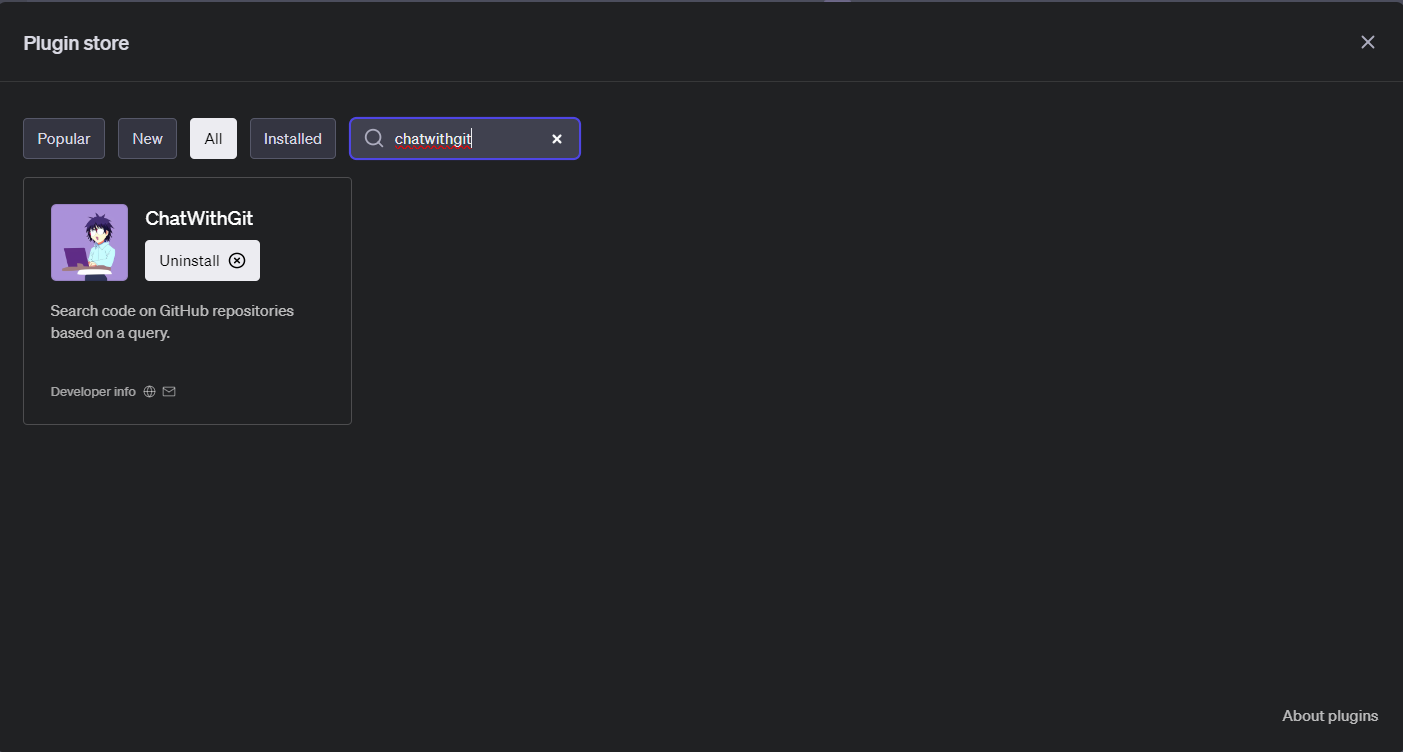This screenshot has width=1403, height=752.
Task: Switch to the Popular tab
Action: (x=63, y=138)
